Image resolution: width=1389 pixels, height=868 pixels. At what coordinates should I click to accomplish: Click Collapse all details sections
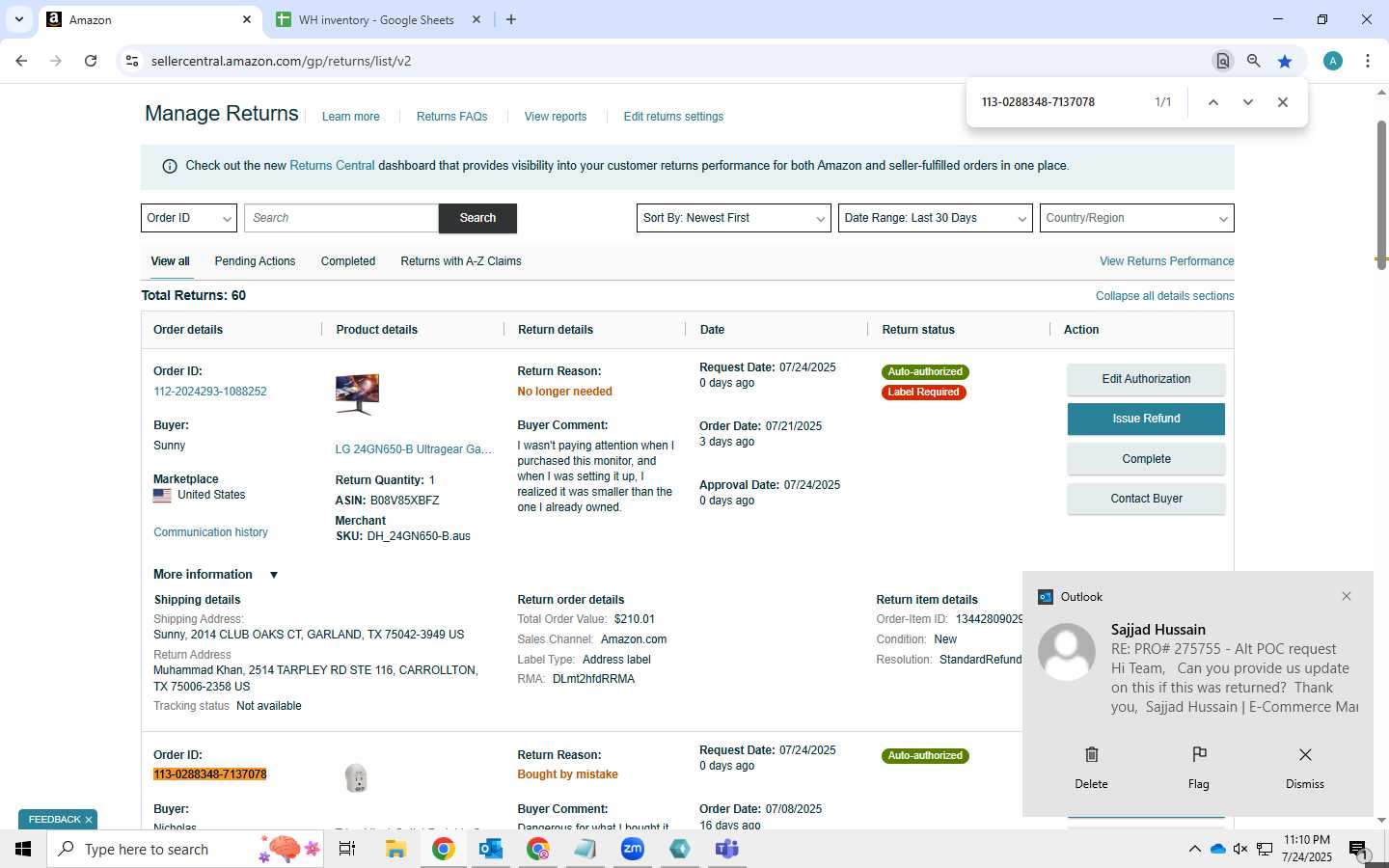pyautogui.click(x=1165, y=296)
